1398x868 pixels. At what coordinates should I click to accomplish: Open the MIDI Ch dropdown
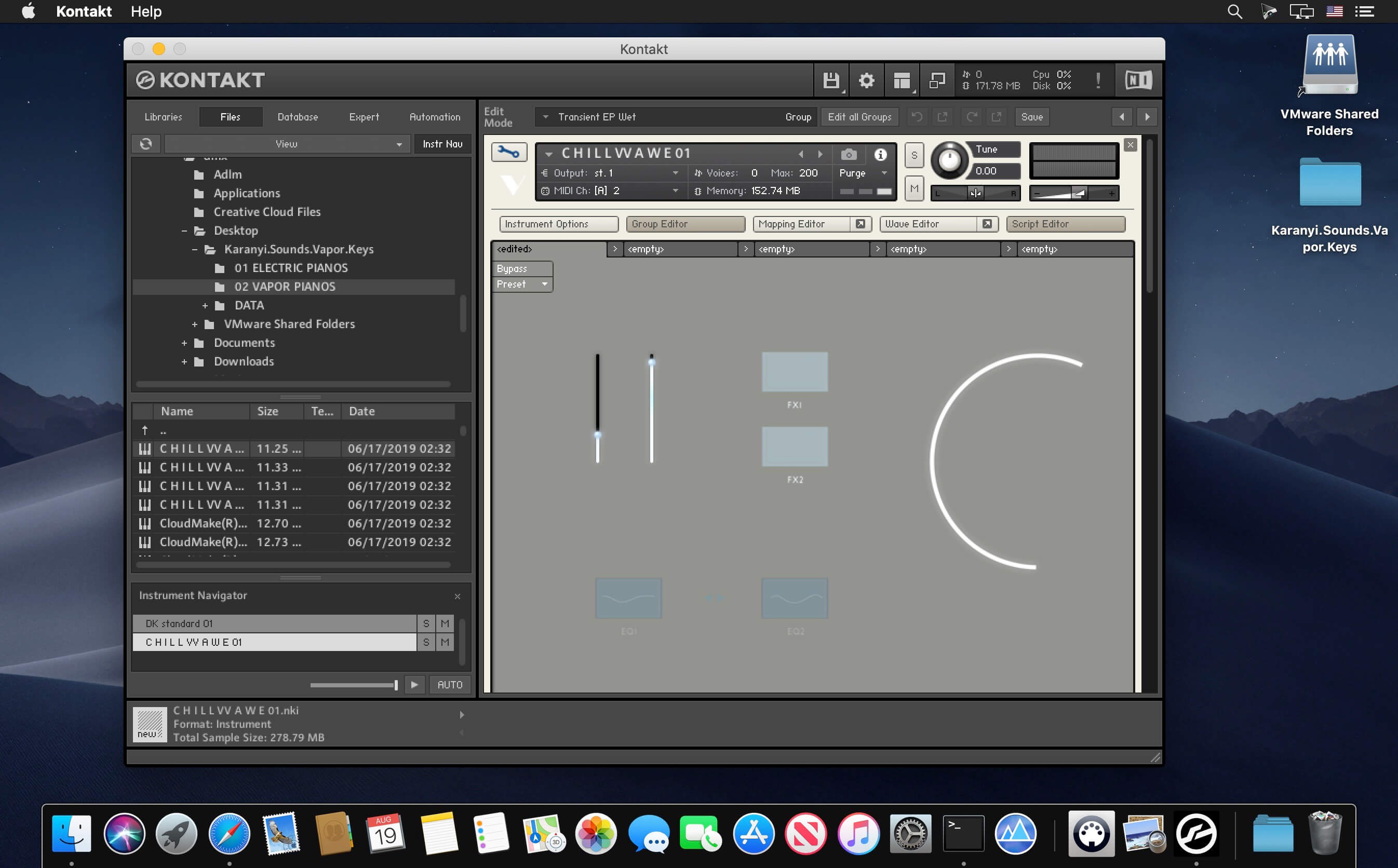pyautogui.click(x=612, y=191)
